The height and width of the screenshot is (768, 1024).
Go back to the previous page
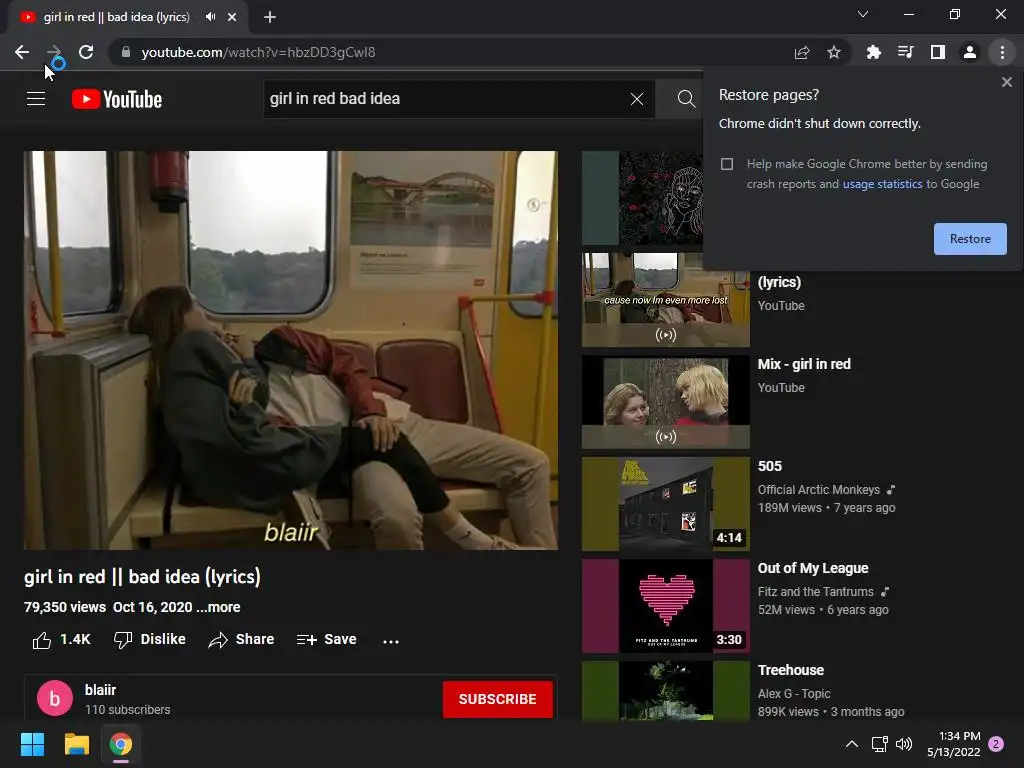click(22, 52)
